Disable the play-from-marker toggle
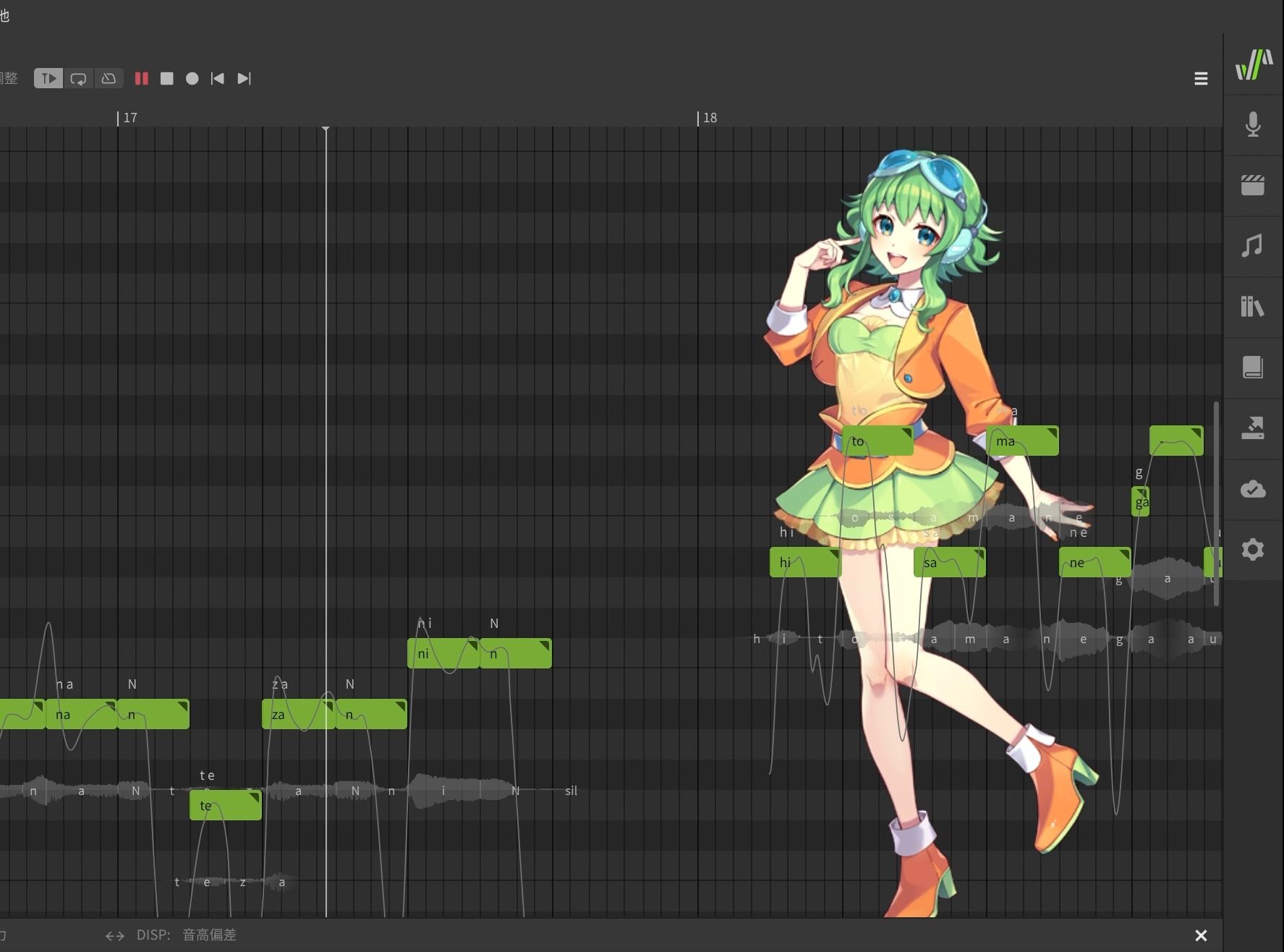The image size is (1284, 952). coord(48,78)
